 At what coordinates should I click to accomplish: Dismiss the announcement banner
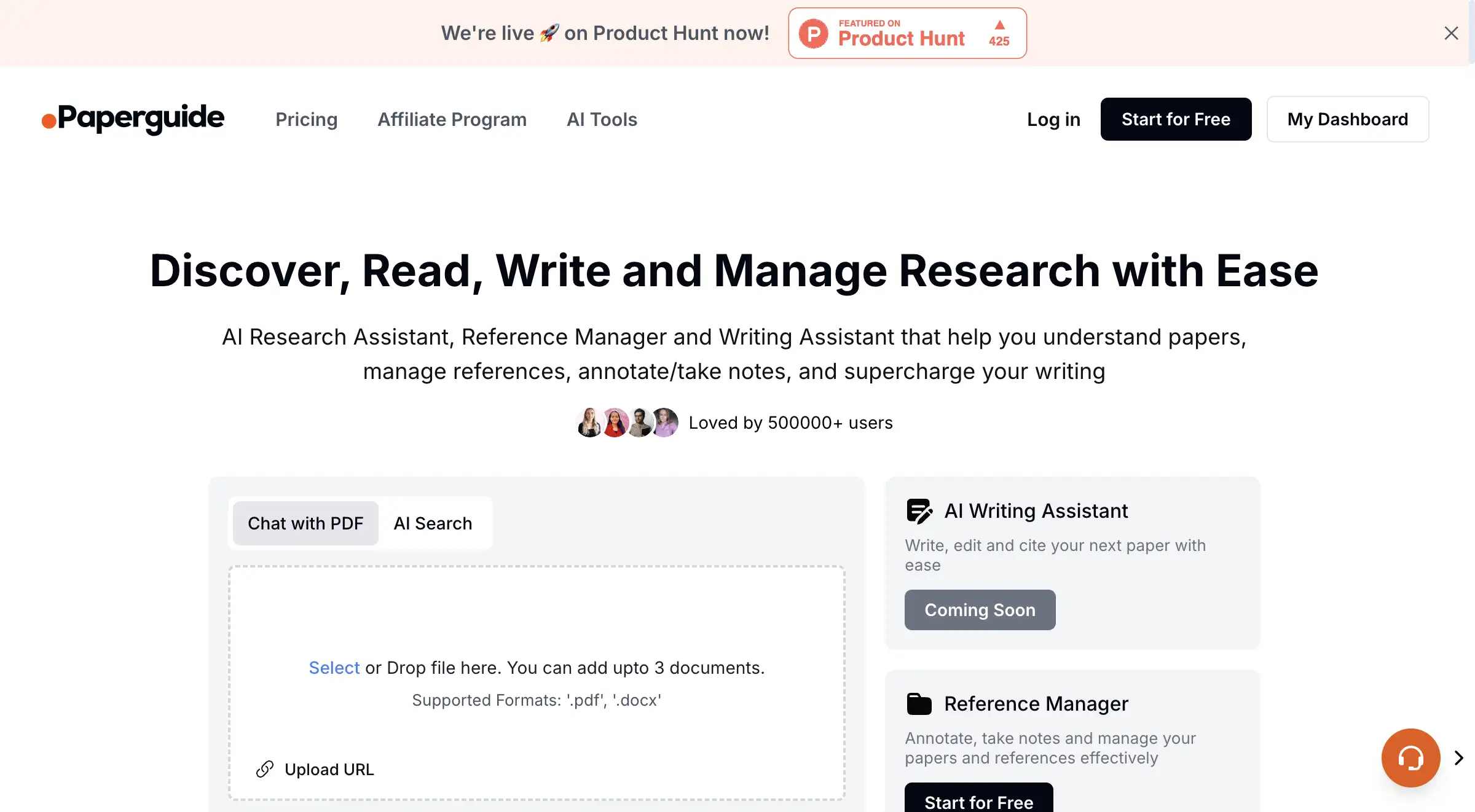[x=1451, y=33]
